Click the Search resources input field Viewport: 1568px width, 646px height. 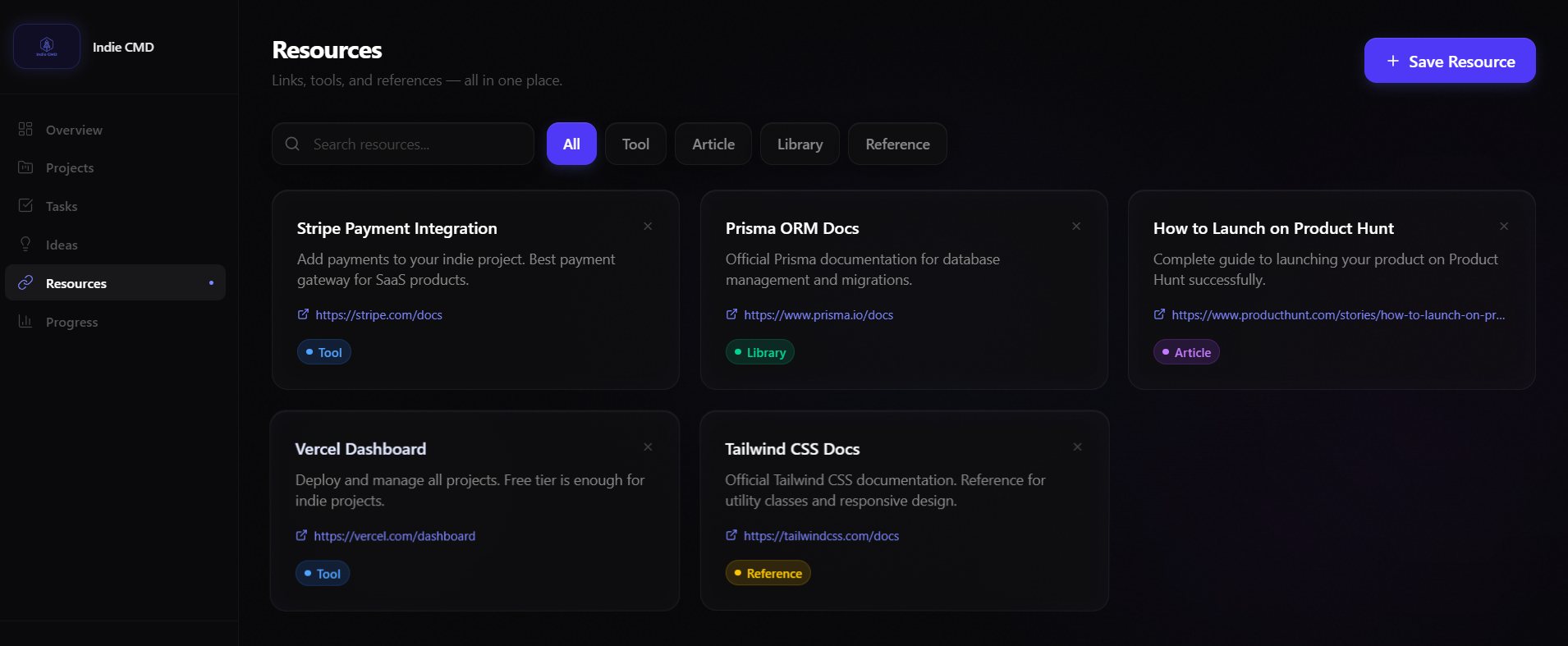click(403, 144)
